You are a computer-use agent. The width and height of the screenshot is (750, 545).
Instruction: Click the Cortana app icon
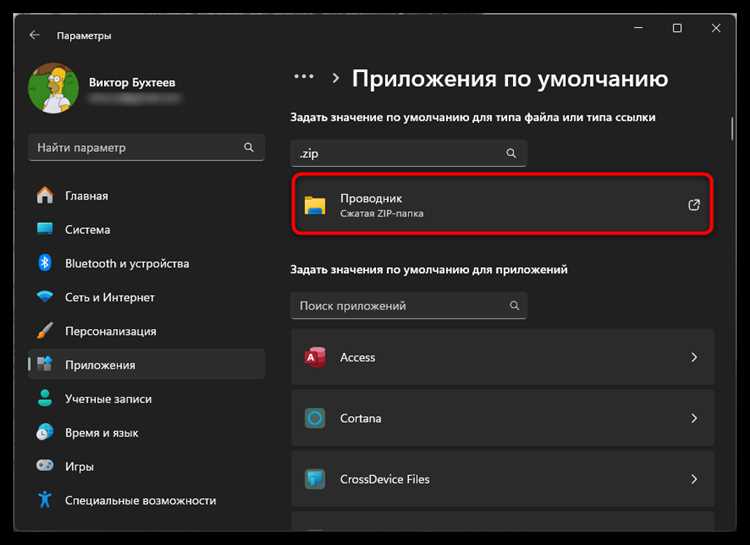pos(315,418)
